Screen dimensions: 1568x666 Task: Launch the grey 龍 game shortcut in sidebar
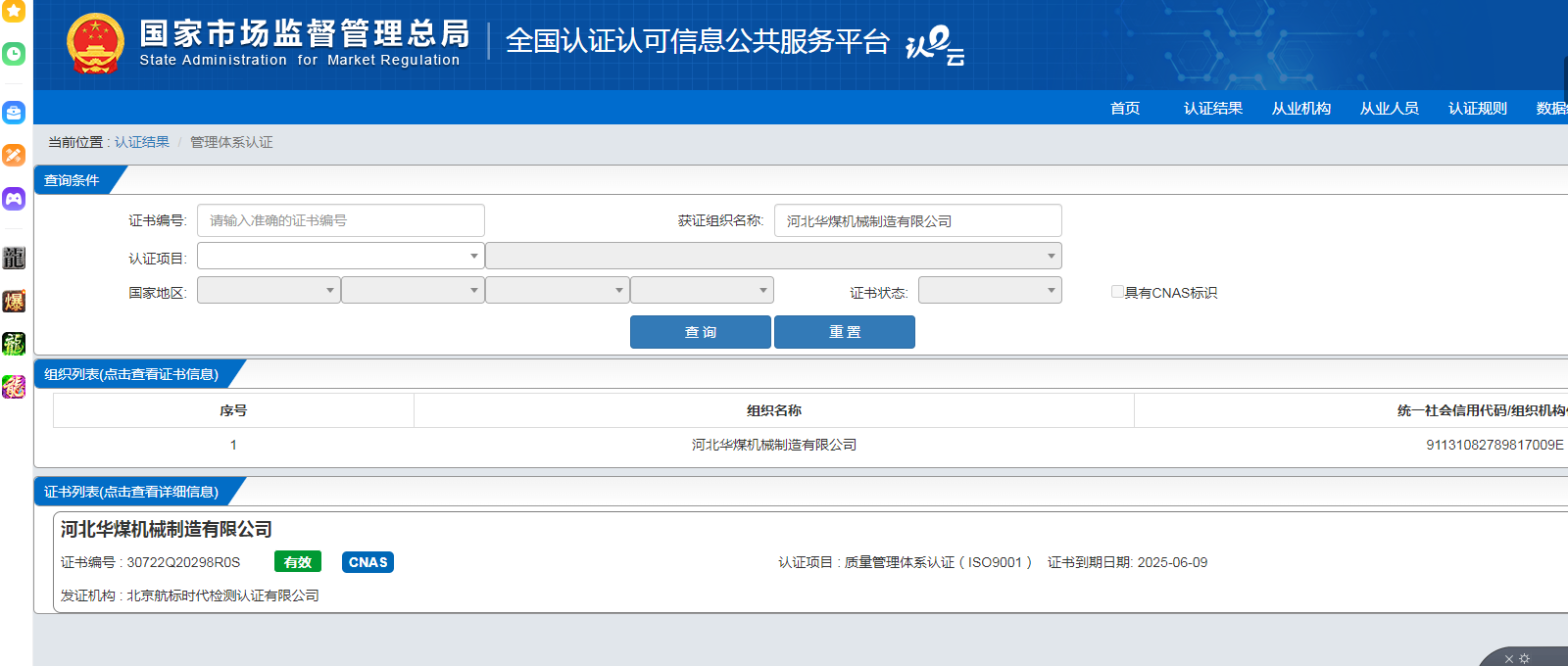tap(14, 258)
